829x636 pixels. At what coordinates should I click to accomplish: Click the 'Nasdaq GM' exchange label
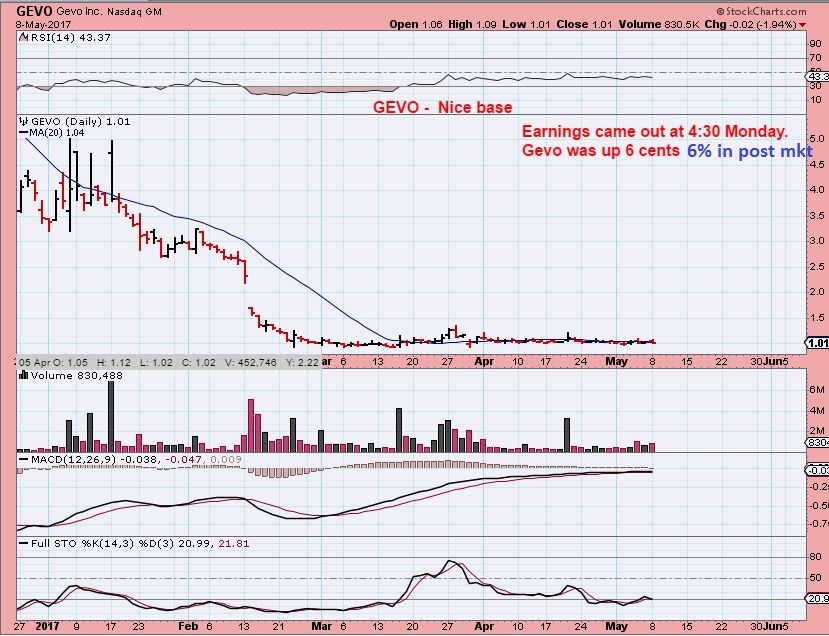[132, 12]
